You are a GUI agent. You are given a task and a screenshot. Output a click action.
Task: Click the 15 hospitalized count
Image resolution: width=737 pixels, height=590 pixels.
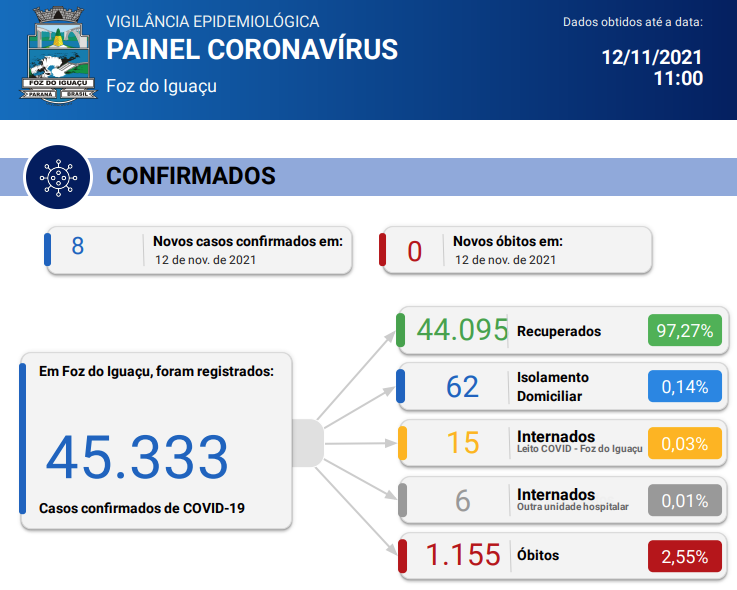(x=463, y=443)
